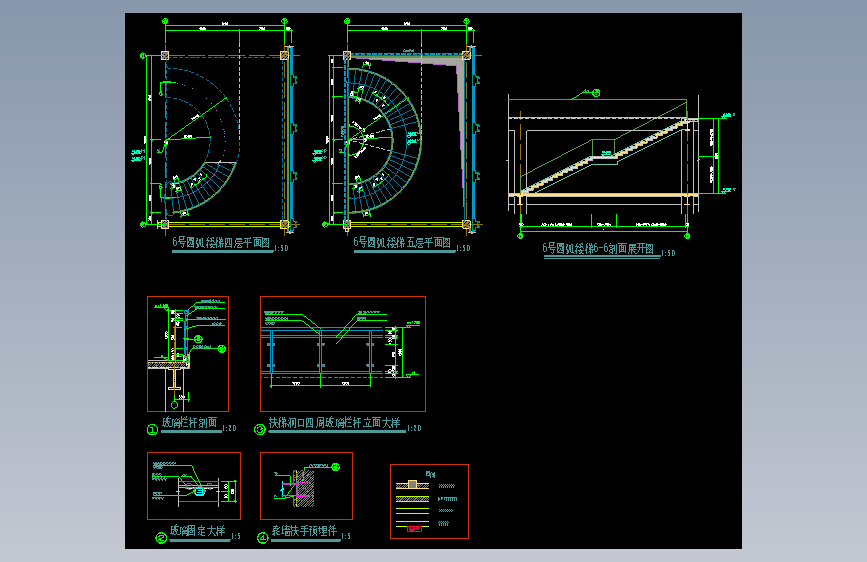Select the title 6号圆弧楼梯四层平面图

point(221,242)
